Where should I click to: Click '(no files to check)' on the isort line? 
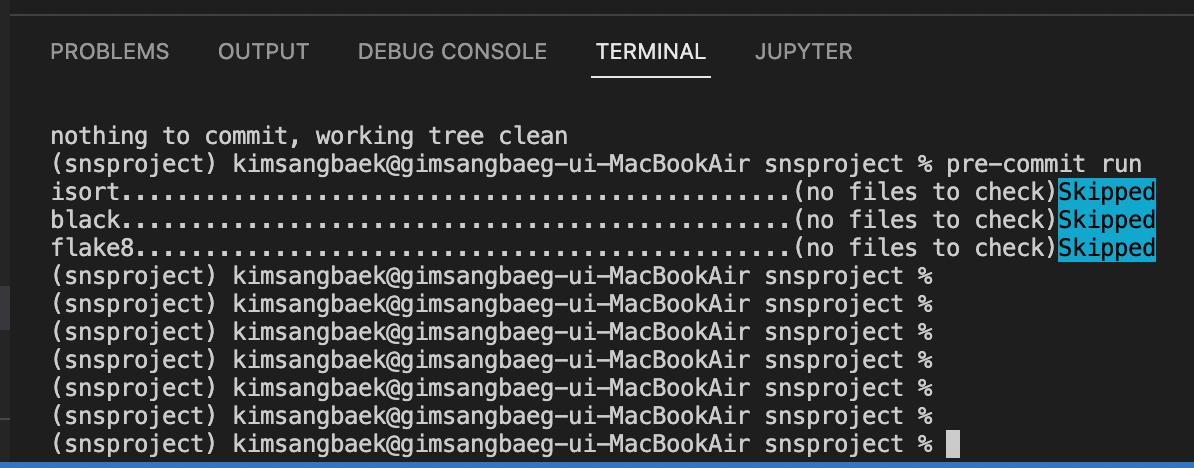point(925,192)
